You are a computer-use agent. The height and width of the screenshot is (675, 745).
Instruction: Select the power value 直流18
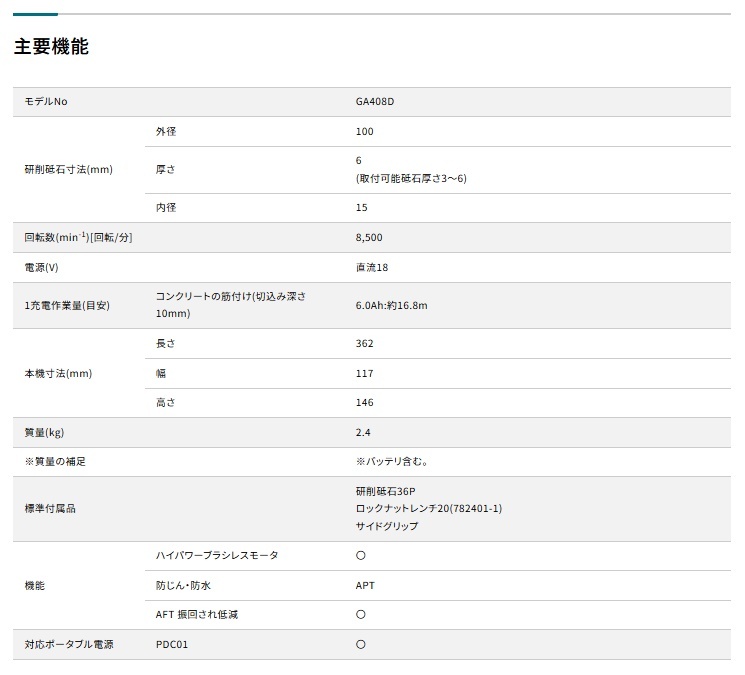tap(372, 267)
